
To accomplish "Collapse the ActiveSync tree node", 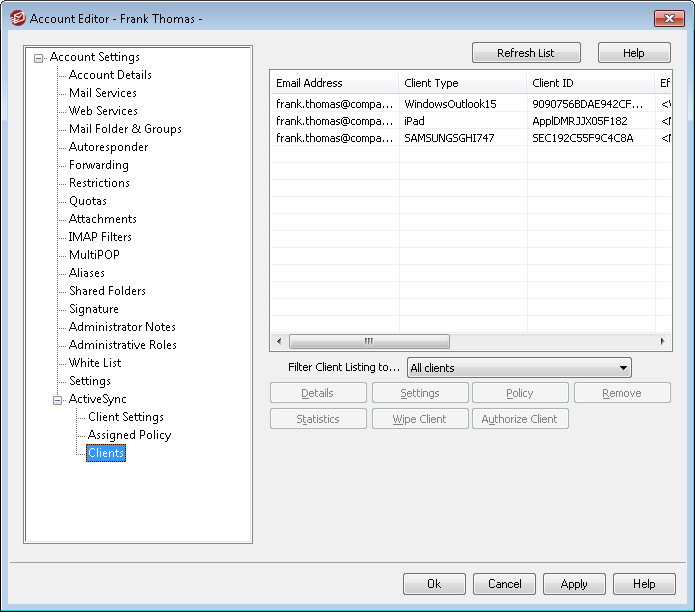I will click(x=58, y=400).
